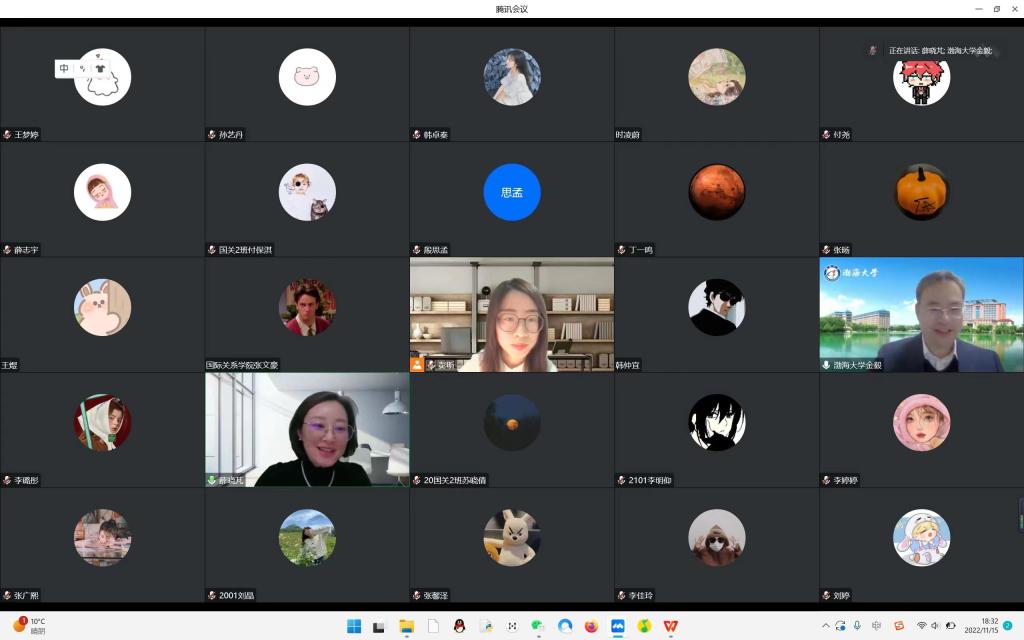
Task: Open WeChat from the taskbar
Action: [538, 626]
